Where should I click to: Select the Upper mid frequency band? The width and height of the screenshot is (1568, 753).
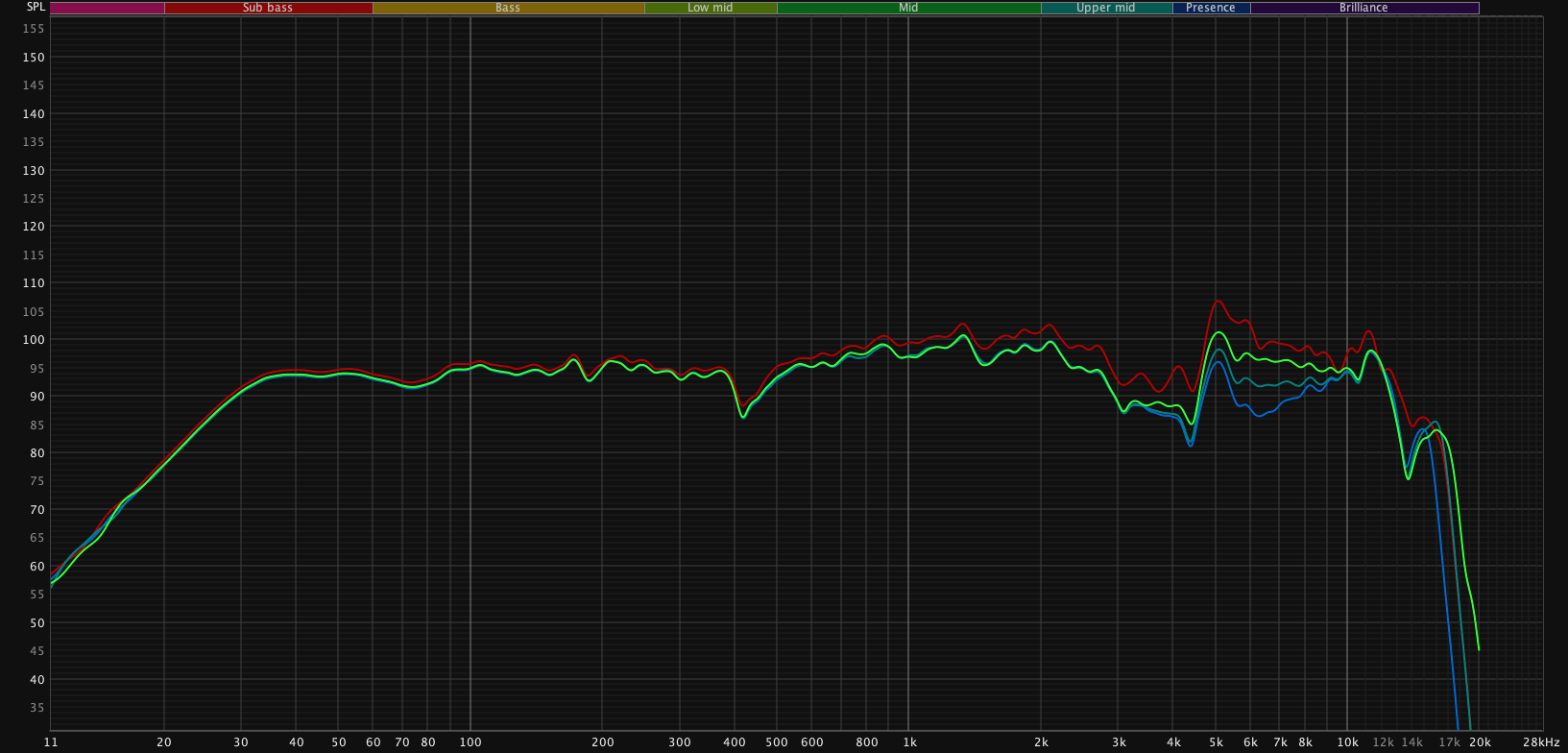point(1106,8)
